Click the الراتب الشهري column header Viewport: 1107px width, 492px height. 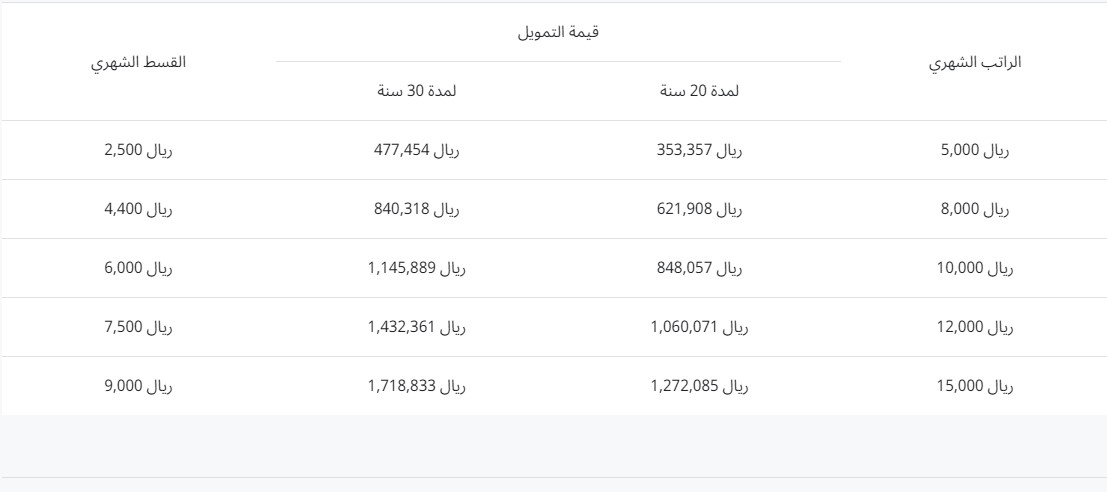(974, 62)
